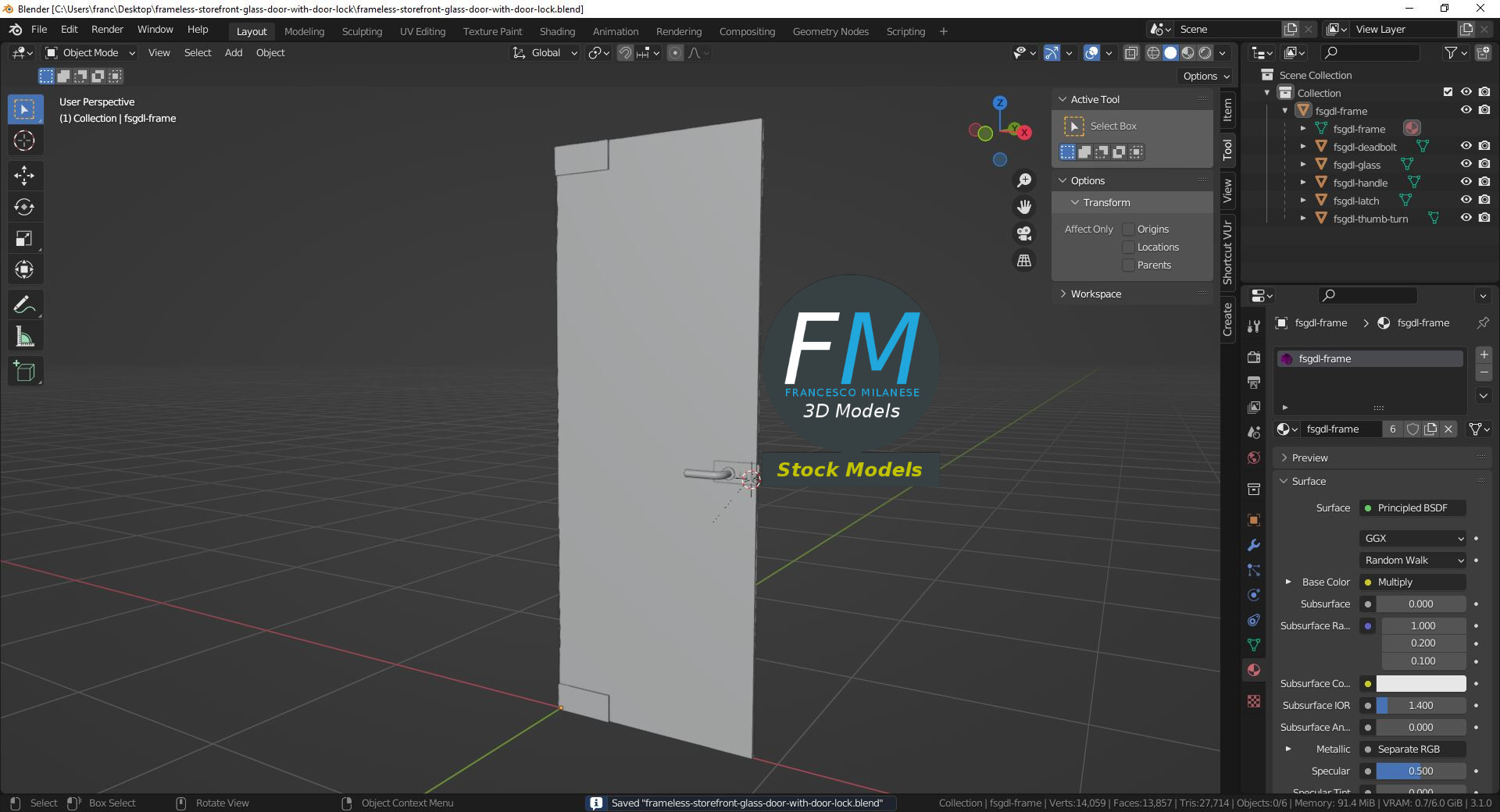Click the zoom magnifier viewport icon

tap(1023, 180)
